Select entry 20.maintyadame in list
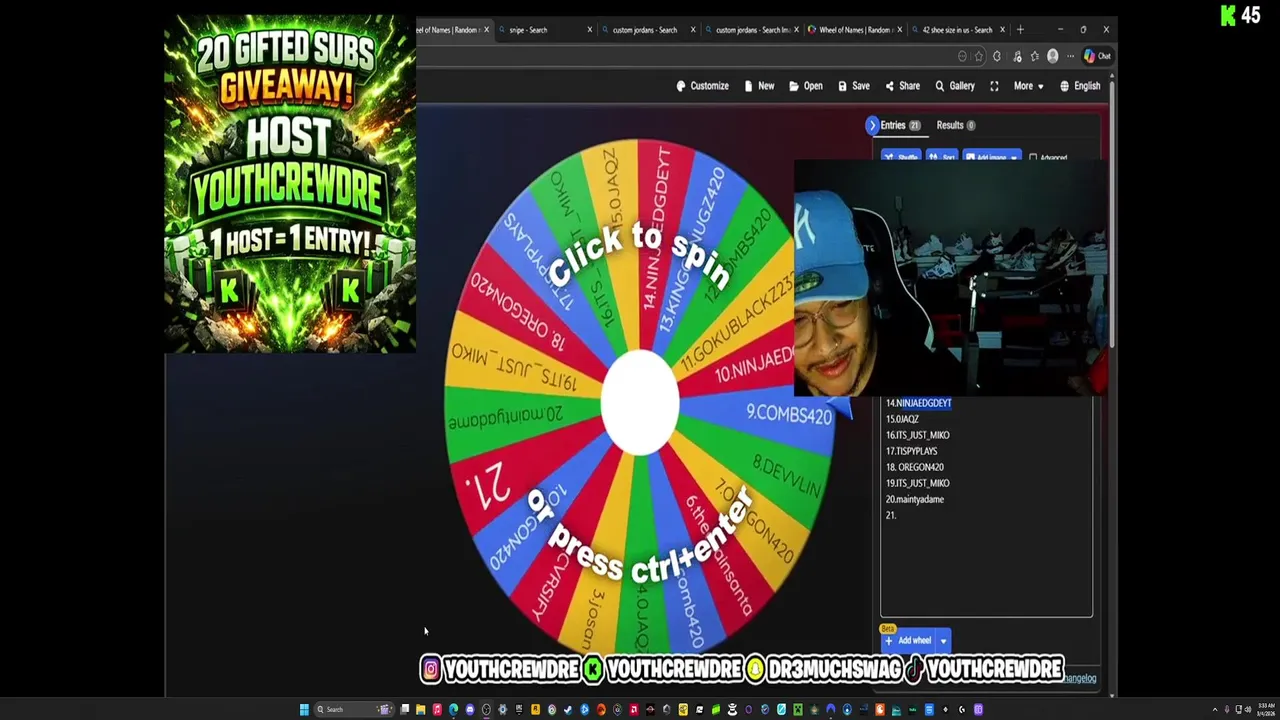1280x720 pixels. pos(915,499)
